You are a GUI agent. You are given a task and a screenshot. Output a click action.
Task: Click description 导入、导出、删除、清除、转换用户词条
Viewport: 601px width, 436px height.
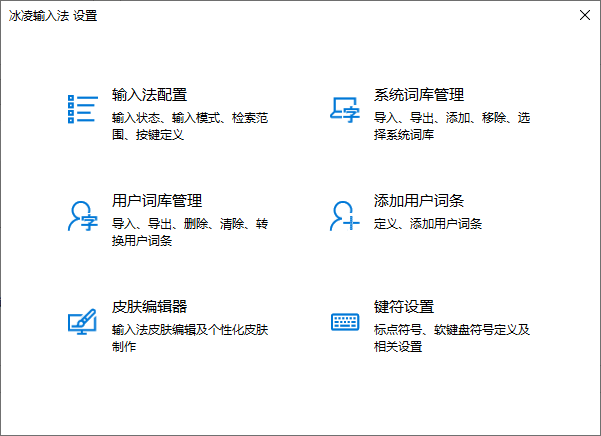click(x=190, y=232)
